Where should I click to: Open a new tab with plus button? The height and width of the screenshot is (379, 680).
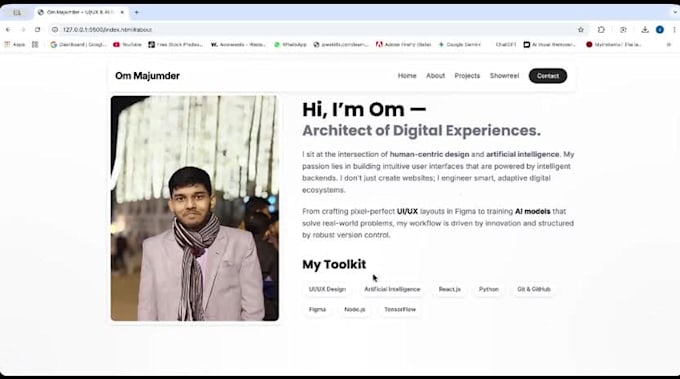tap(137, 12)
